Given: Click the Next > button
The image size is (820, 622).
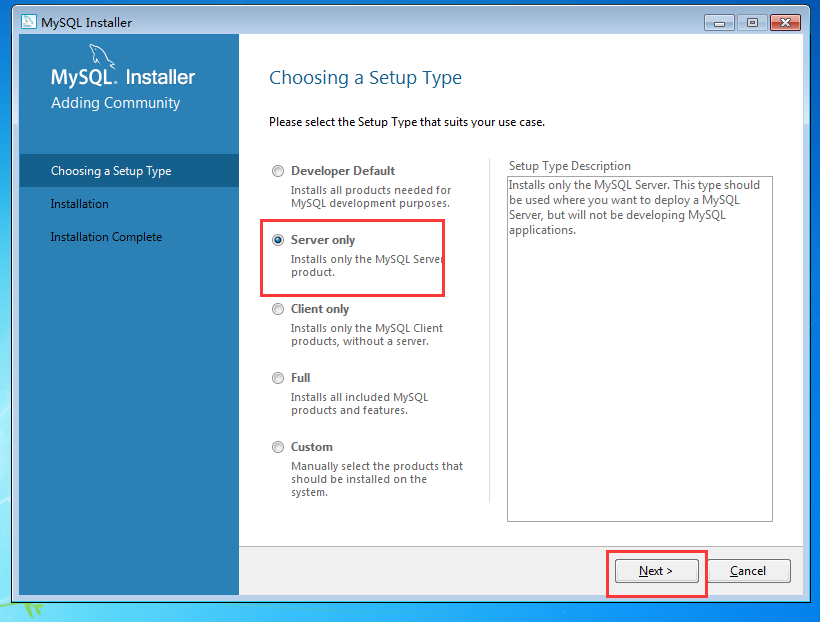Looking at the screenshot, I should [656, 571].
